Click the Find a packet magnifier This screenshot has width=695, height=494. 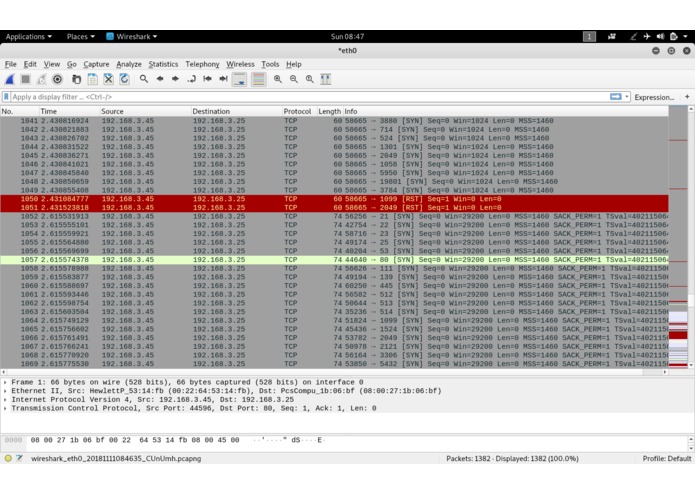144,79
